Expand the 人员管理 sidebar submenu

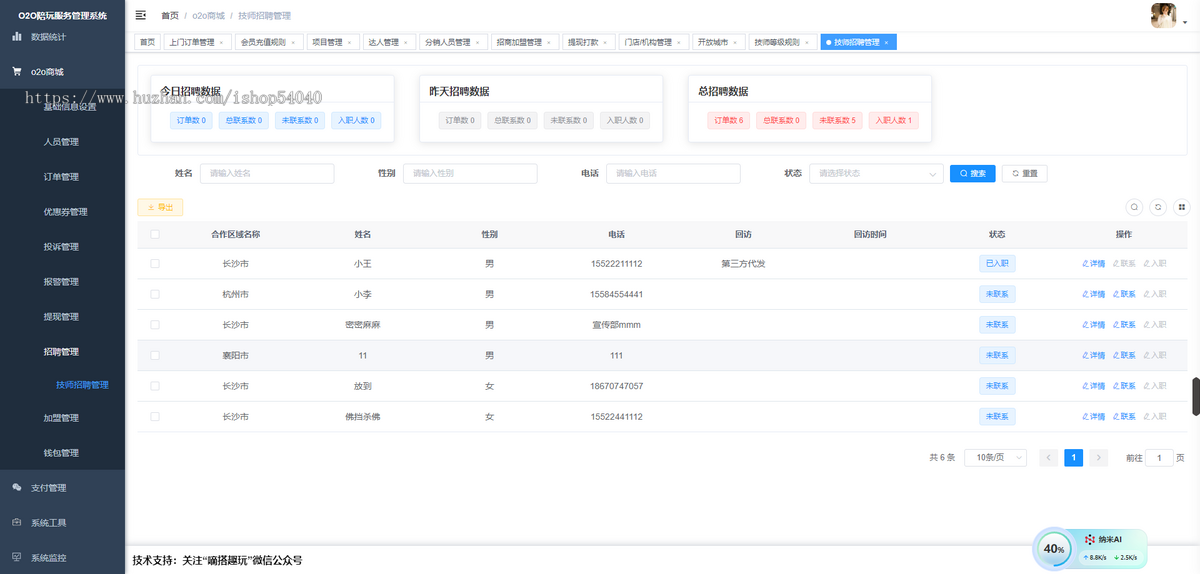(x=62, y=142)
